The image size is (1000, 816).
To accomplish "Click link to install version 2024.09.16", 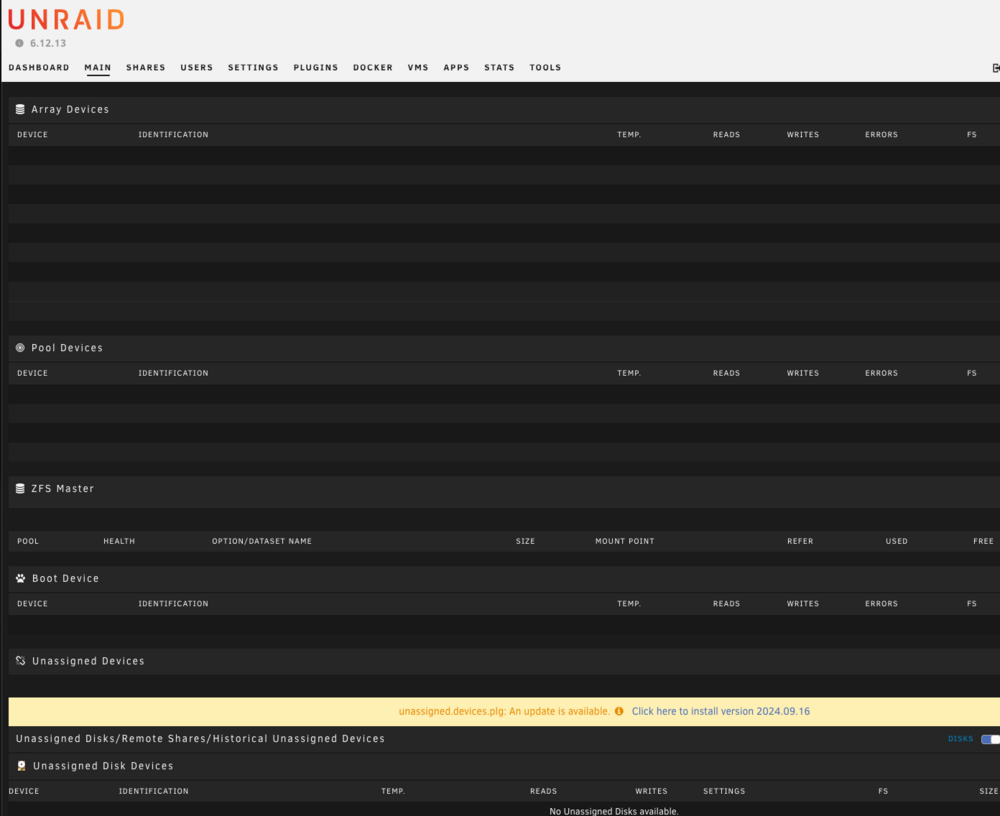I will click(x=721, y=711).
